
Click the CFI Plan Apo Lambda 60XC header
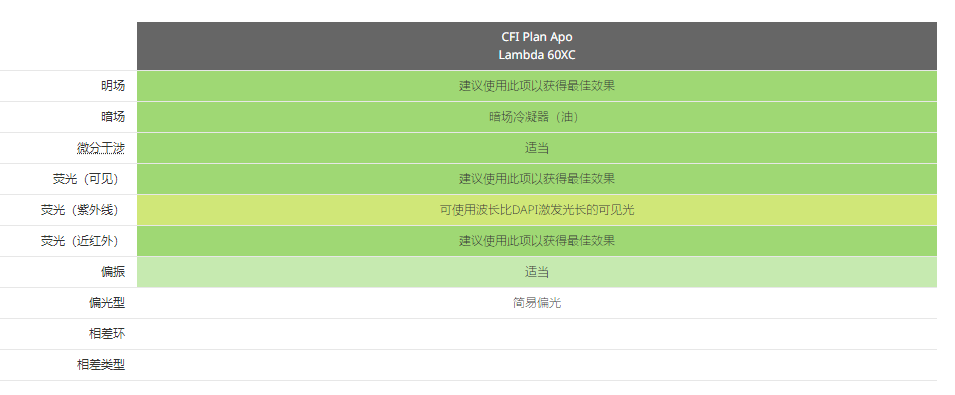tap(537, 46)
